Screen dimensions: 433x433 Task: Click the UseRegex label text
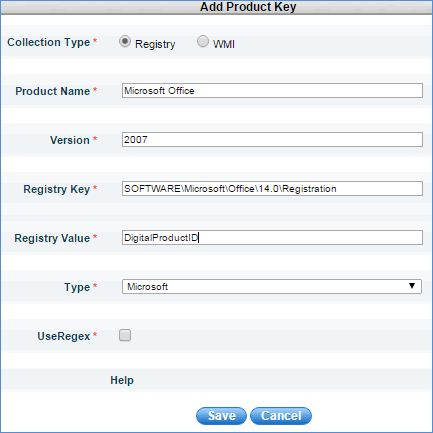[x=64, y=336]
